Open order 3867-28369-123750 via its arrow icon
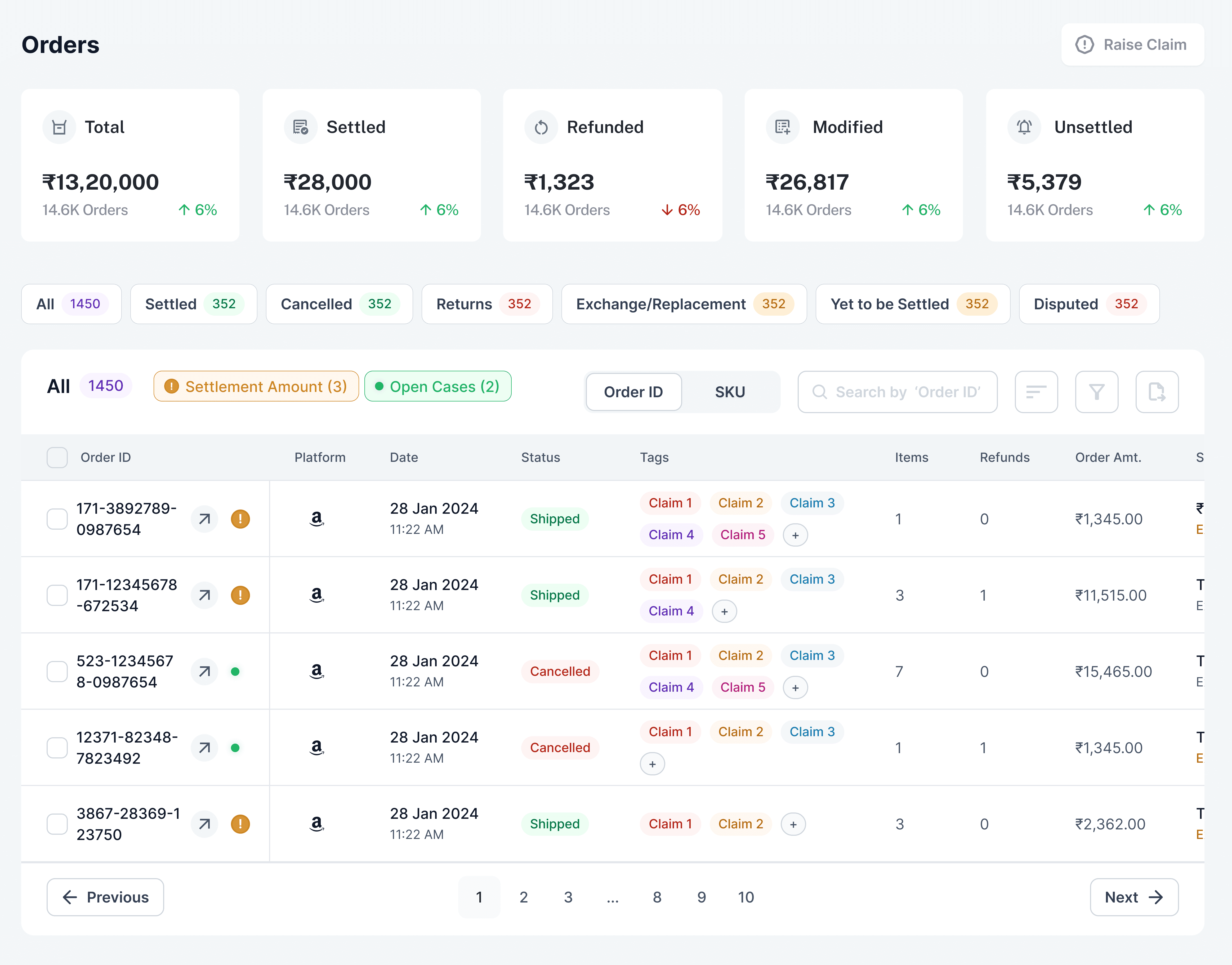 tap(204, 824)
